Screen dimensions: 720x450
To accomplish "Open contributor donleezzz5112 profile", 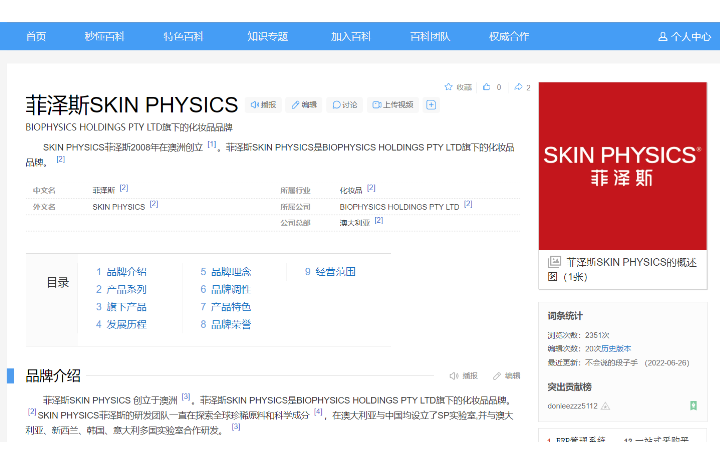I will (573, 406).
